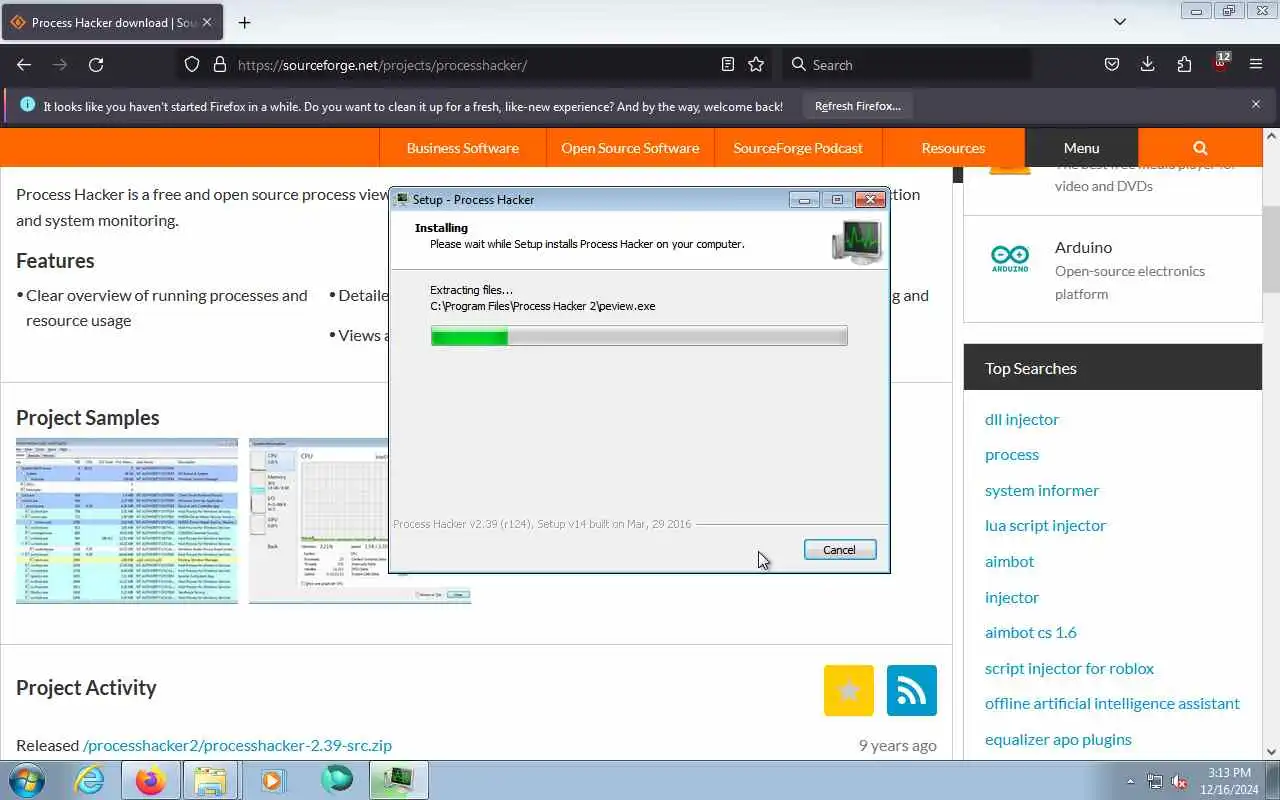The width and height of the screenshot is (1280, 800).
Task: Go back with the Firefox back arrow
Action: (x=24, y=64)
